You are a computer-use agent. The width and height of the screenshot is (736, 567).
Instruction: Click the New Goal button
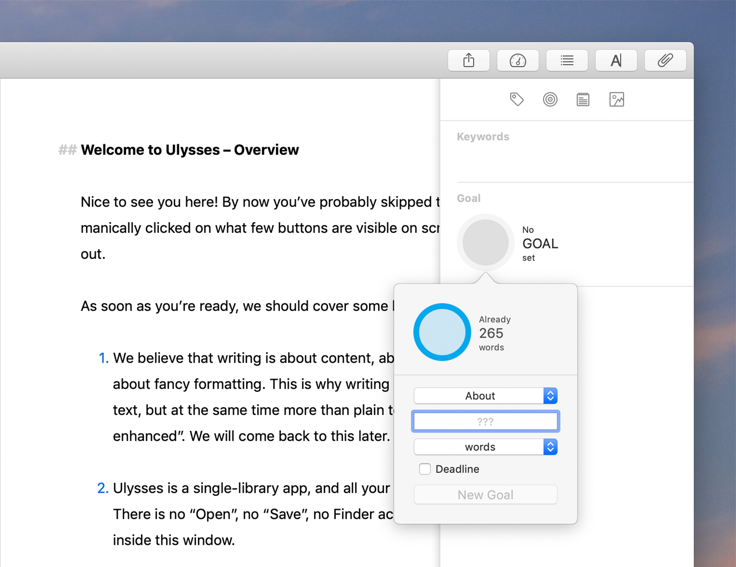485,495
